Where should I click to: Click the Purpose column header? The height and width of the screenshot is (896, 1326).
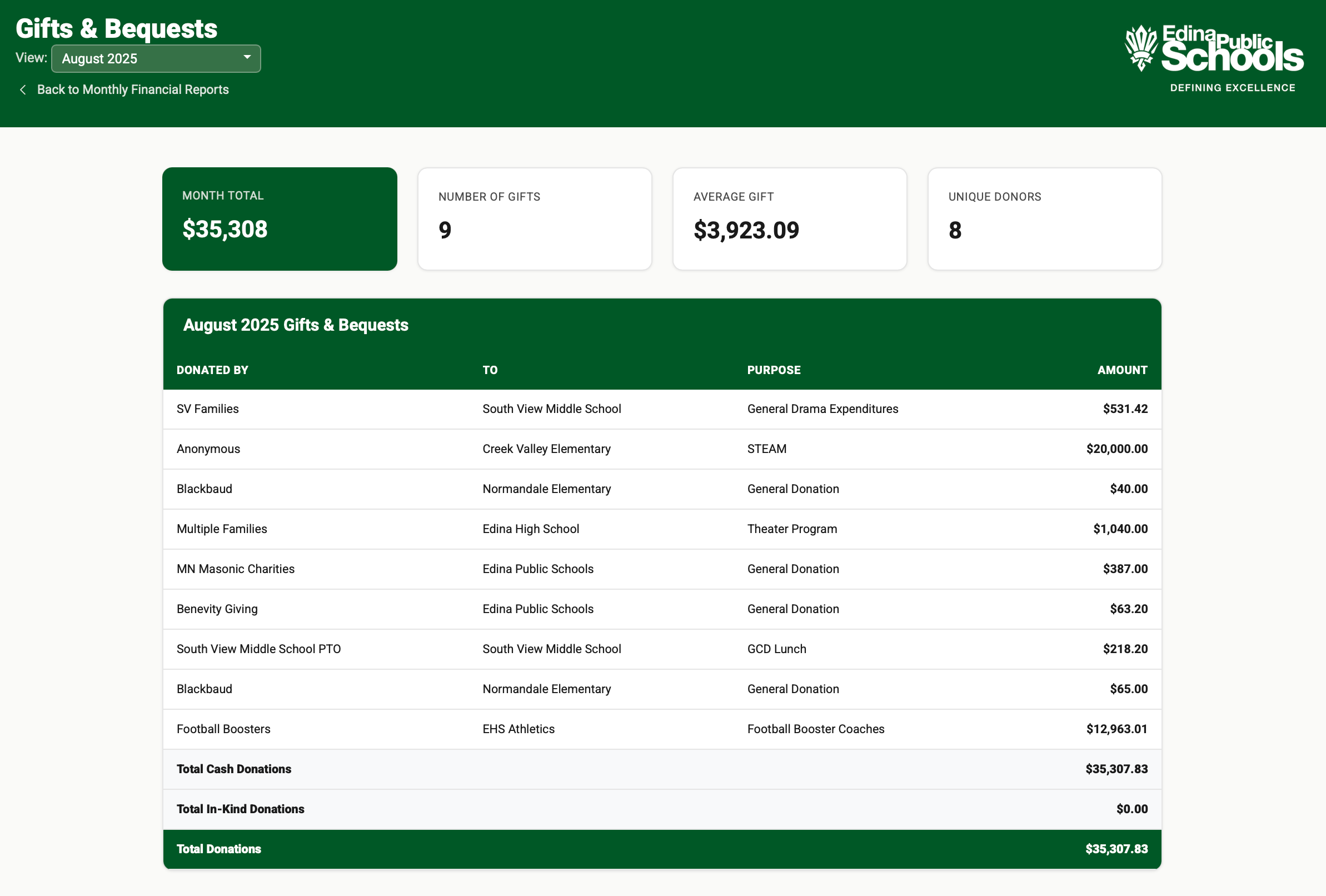click(774, 370)
